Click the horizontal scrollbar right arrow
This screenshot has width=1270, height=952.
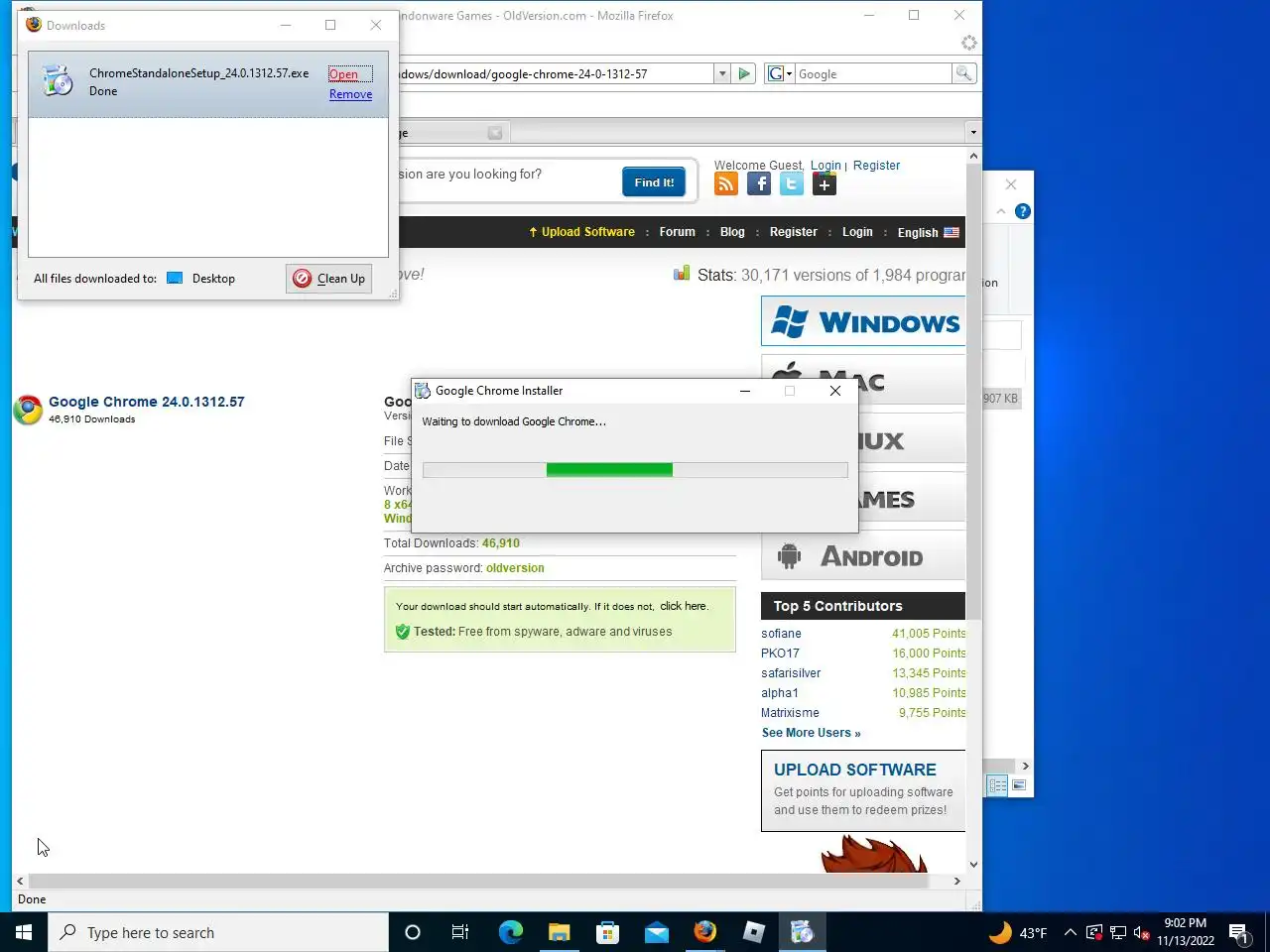tap(956, 881)
